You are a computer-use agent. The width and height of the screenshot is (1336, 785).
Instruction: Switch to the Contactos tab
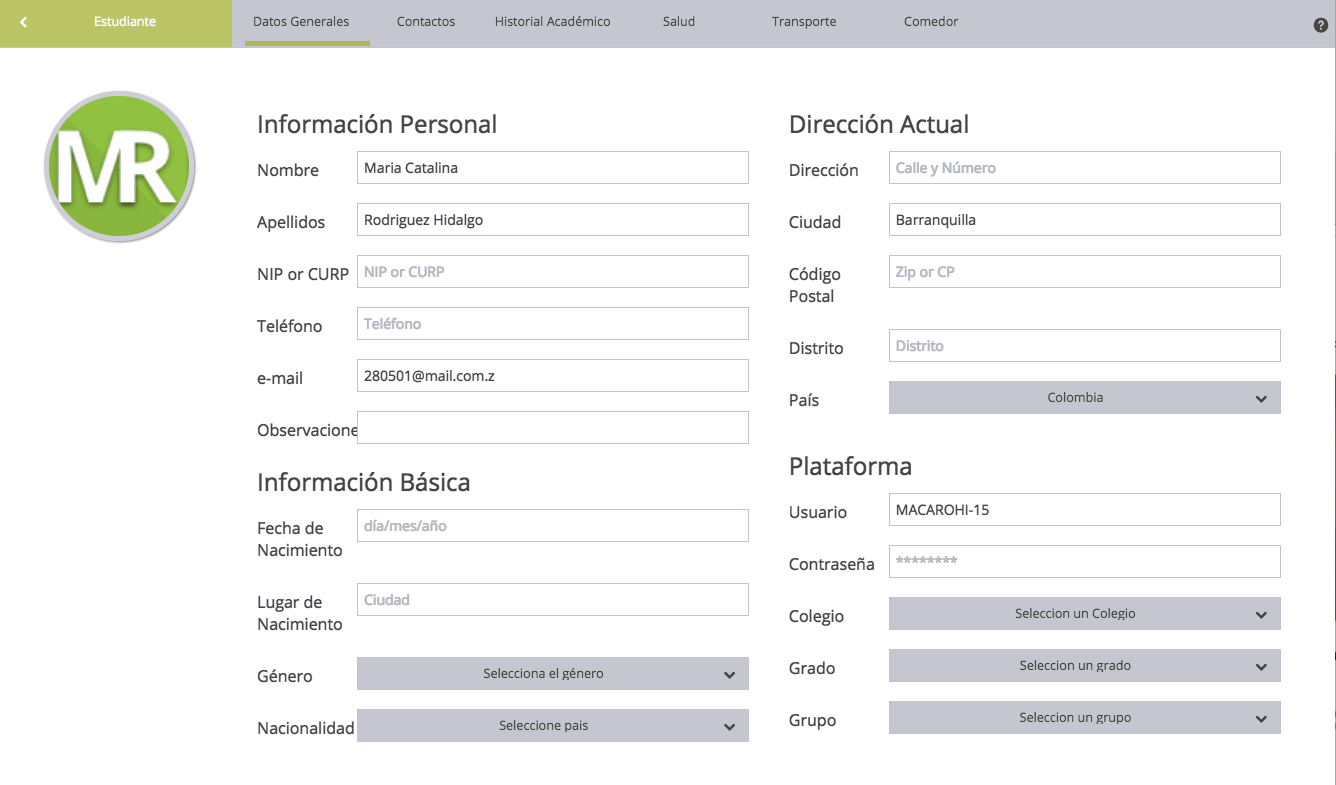tap(425, 22)
